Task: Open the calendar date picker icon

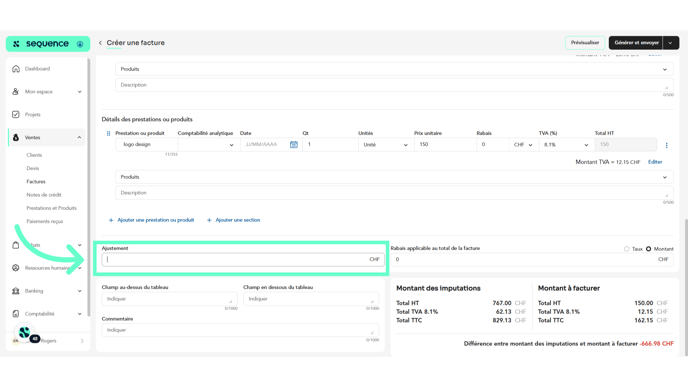Action: 294,144
